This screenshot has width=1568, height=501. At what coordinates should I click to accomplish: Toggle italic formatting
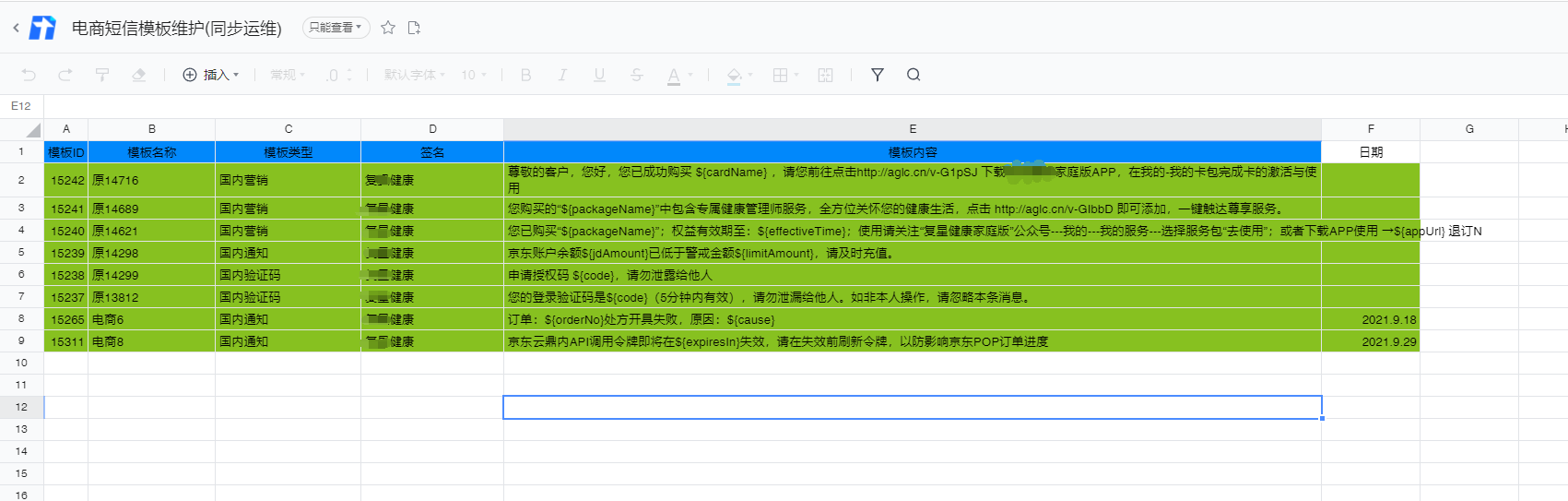click(562, 75)
